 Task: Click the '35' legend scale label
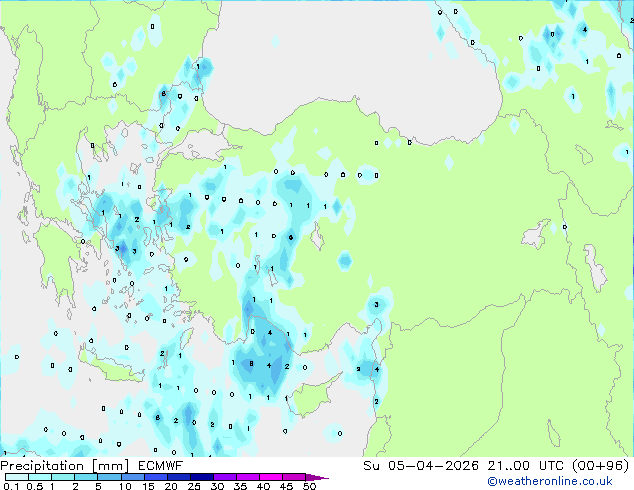pos(241,486)
